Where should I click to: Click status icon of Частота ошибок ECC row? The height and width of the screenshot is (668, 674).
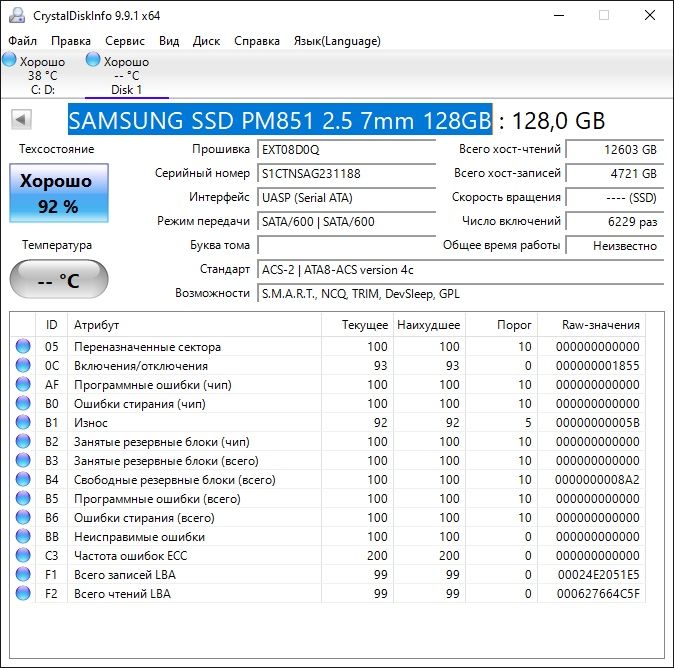[23, 555]
